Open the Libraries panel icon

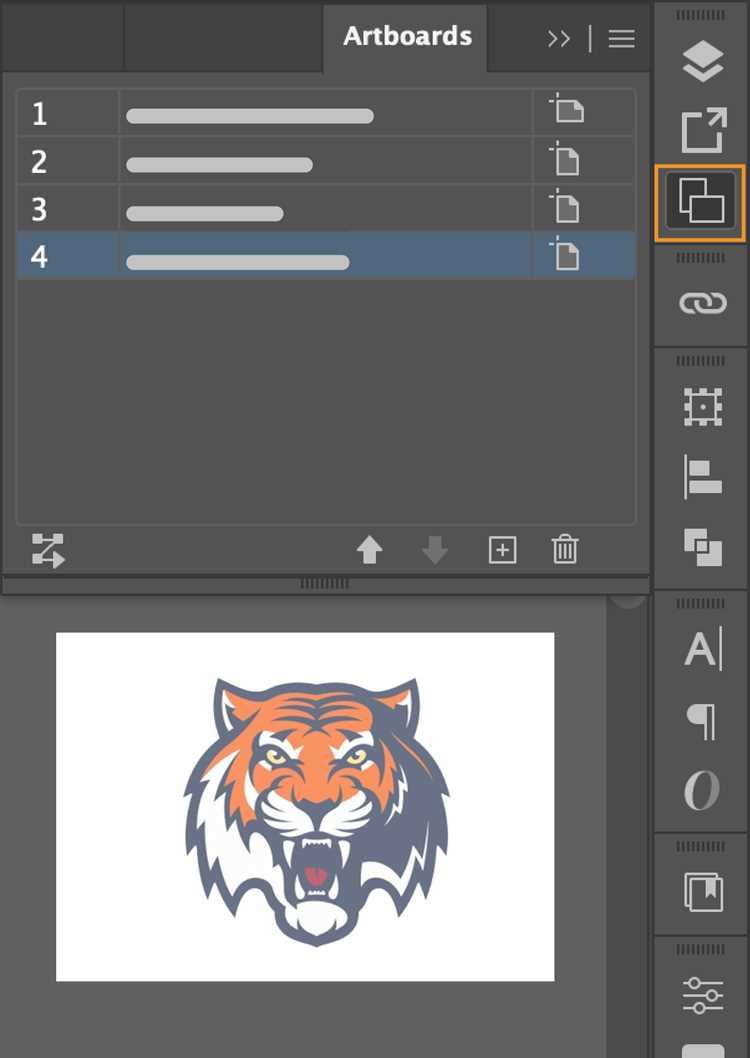pyautogui.click(x=703, y=892)
